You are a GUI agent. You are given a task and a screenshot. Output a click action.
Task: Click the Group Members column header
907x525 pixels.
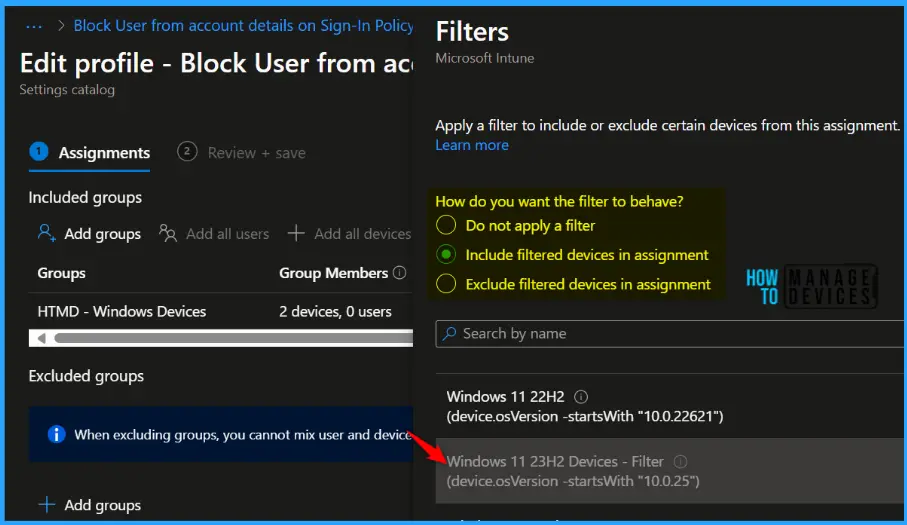tap(333, 273)
